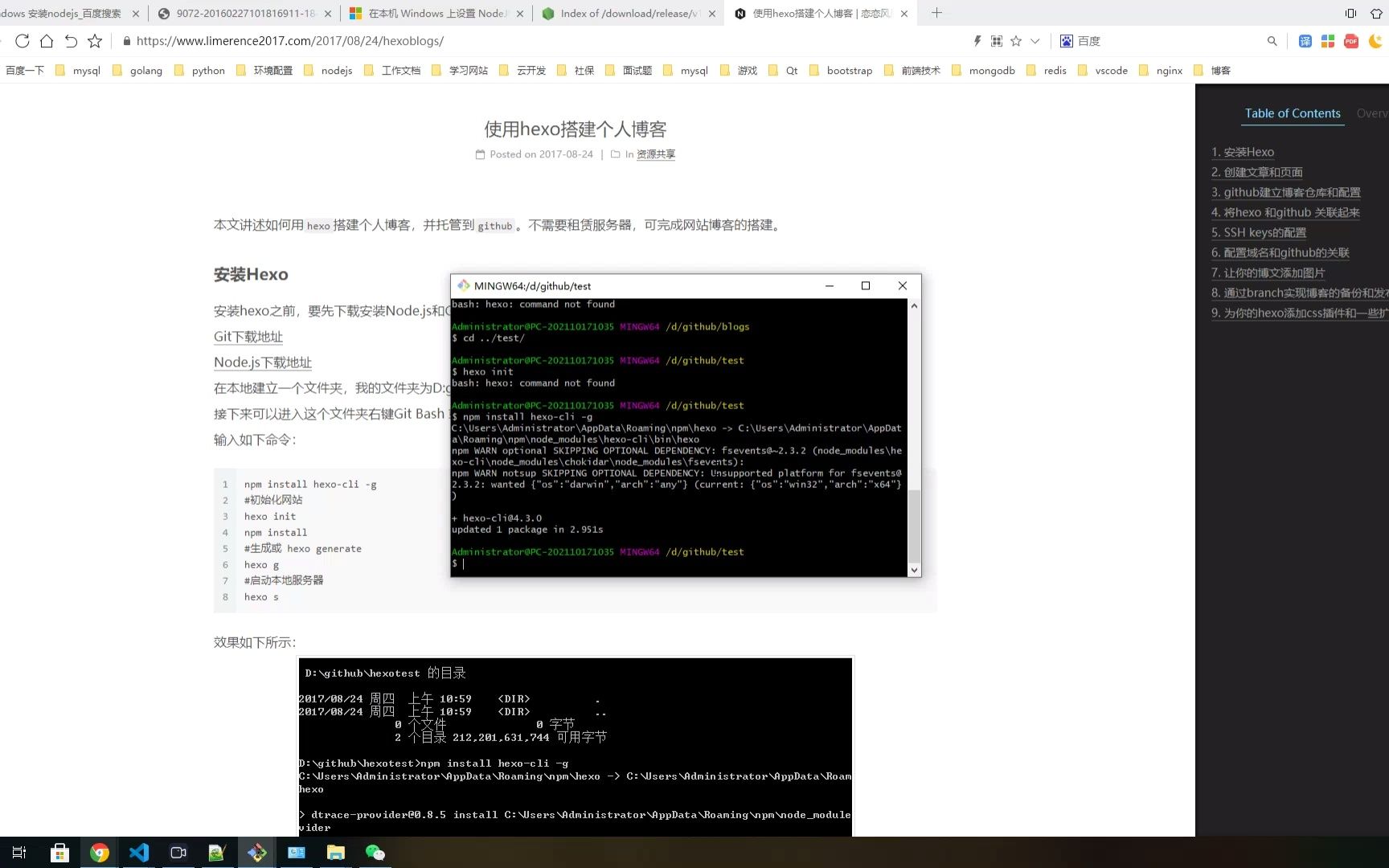Open File Explorer from taskbar
Image resolution: width=1389 pixels, height=868 pixels.
(x=336, y=853)
